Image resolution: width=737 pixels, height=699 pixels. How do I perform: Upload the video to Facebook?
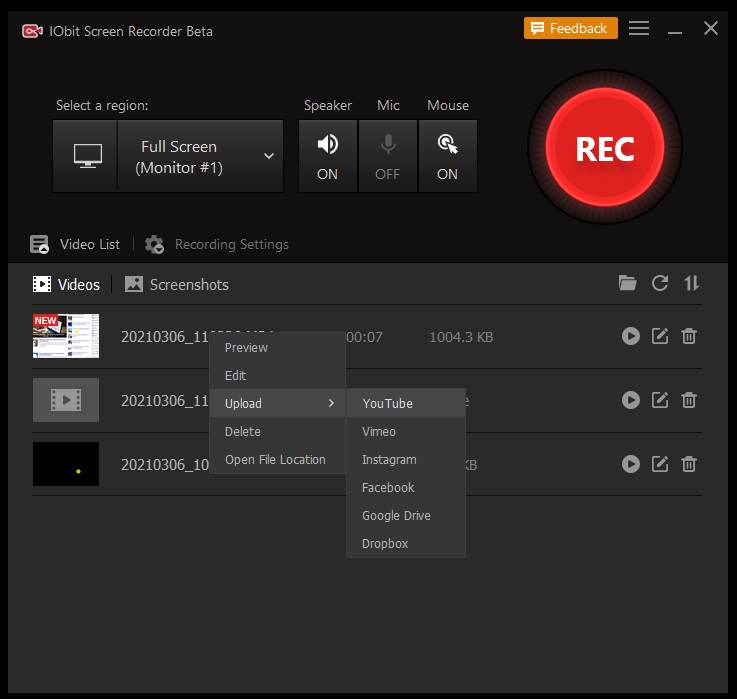pos(406,487)
